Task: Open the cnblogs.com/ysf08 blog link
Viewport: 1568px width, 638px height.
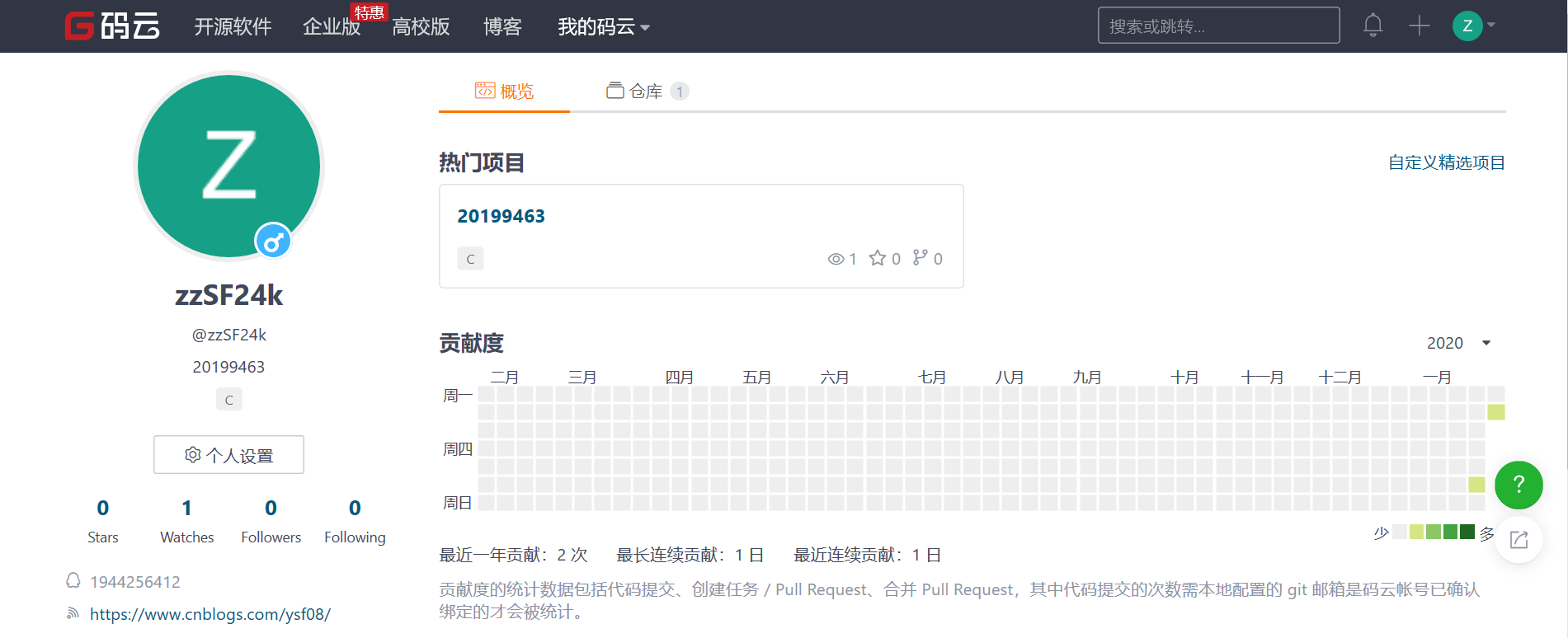Action: pyautogui.click(x=210, y=614)
